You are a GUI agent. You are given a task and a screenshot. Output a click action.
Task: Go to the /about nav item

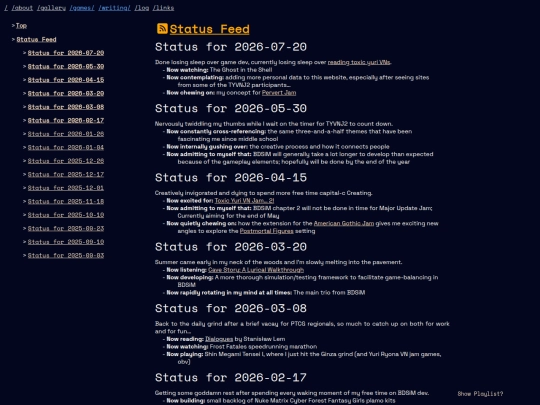pyautogui.click(x=22, y=8)
